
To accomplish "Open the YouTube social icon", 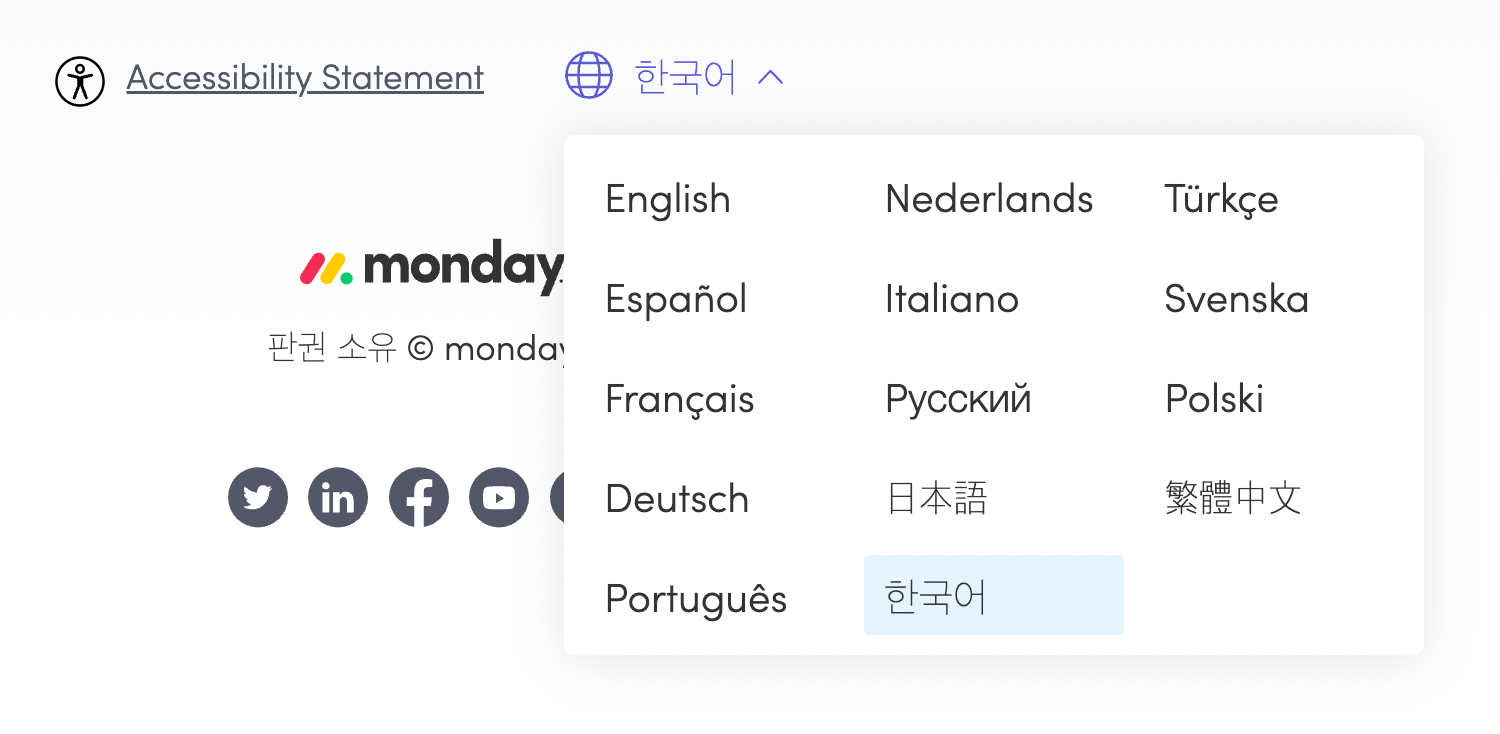I will 499,497.
